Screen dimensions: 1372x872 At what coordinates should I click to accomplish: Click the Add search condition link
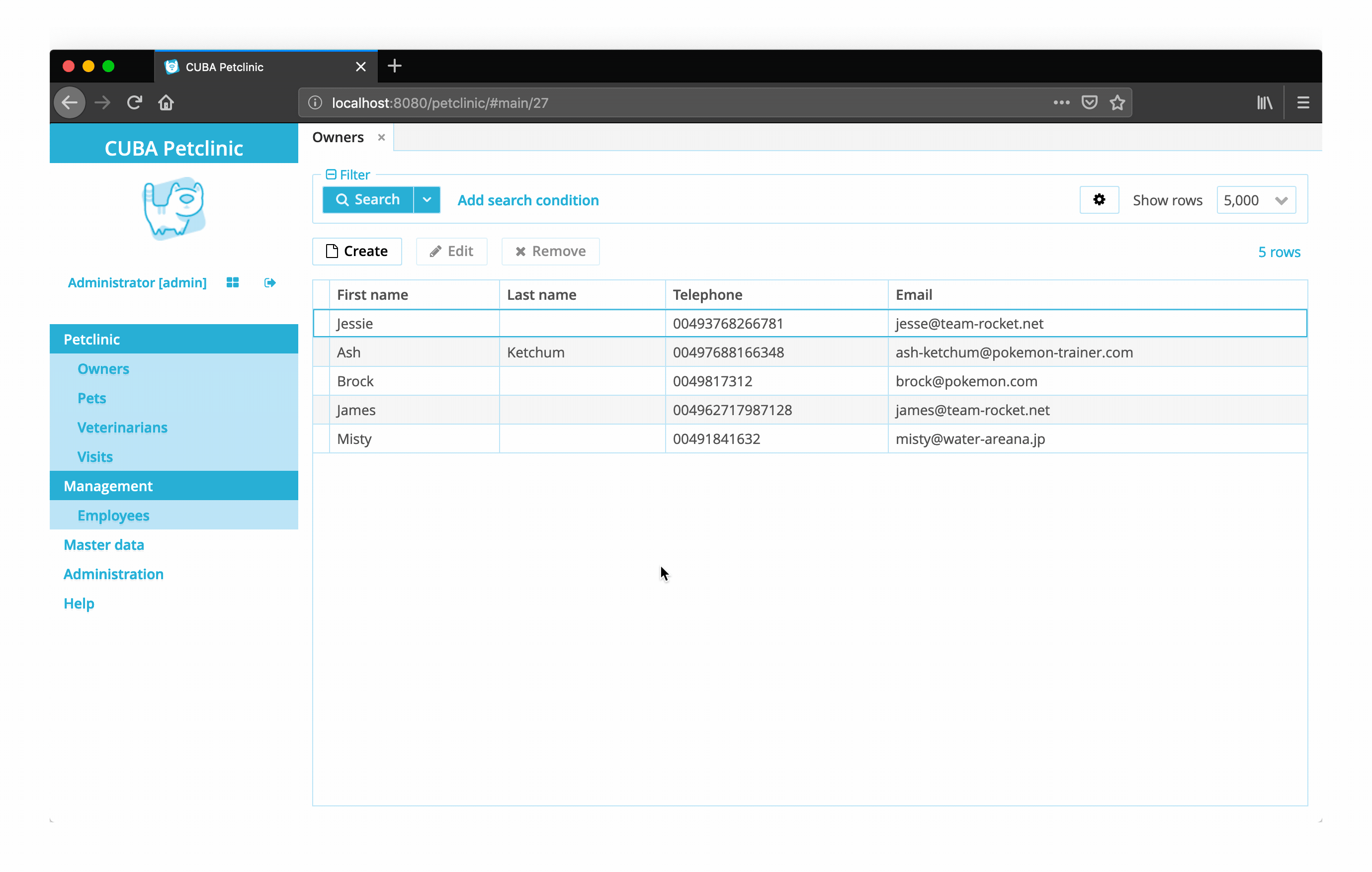(x=527, y=200)
